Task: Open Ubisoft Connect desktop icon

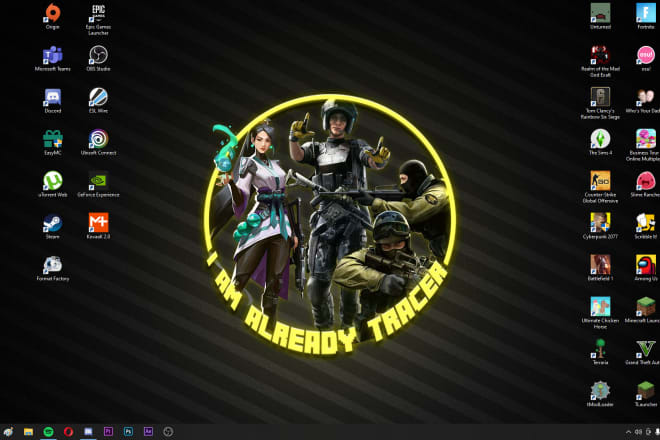Action: coord(98,139)
